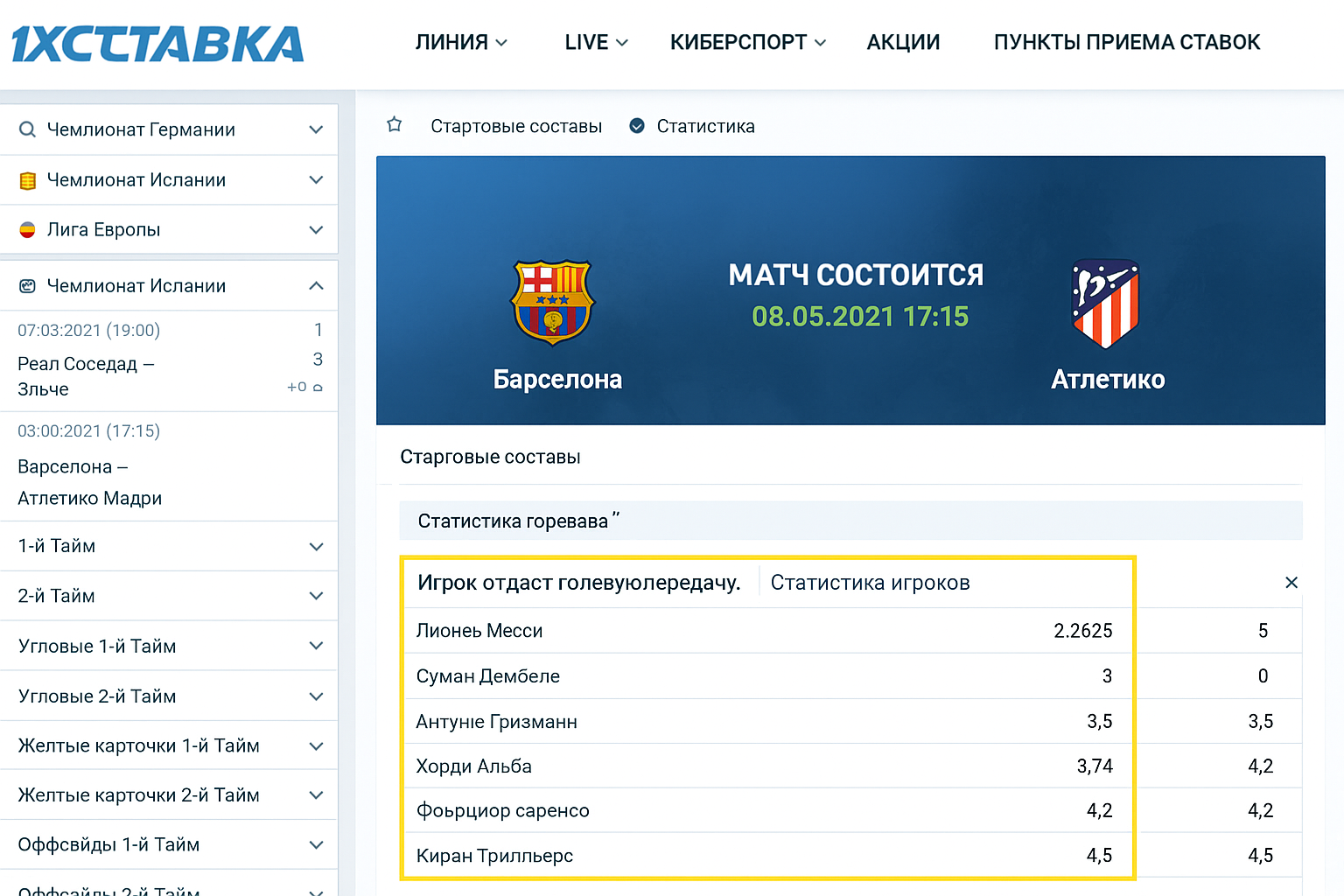The width and height of the screenshot is (1344, 896).
Task: Click the search magnifier icon in sidebar
Action: [x=28, y=129]
